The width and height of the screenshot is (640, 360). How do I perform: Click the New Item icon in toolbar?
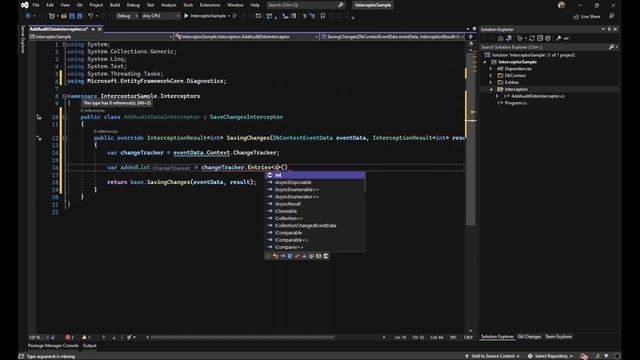coord(52,16)
